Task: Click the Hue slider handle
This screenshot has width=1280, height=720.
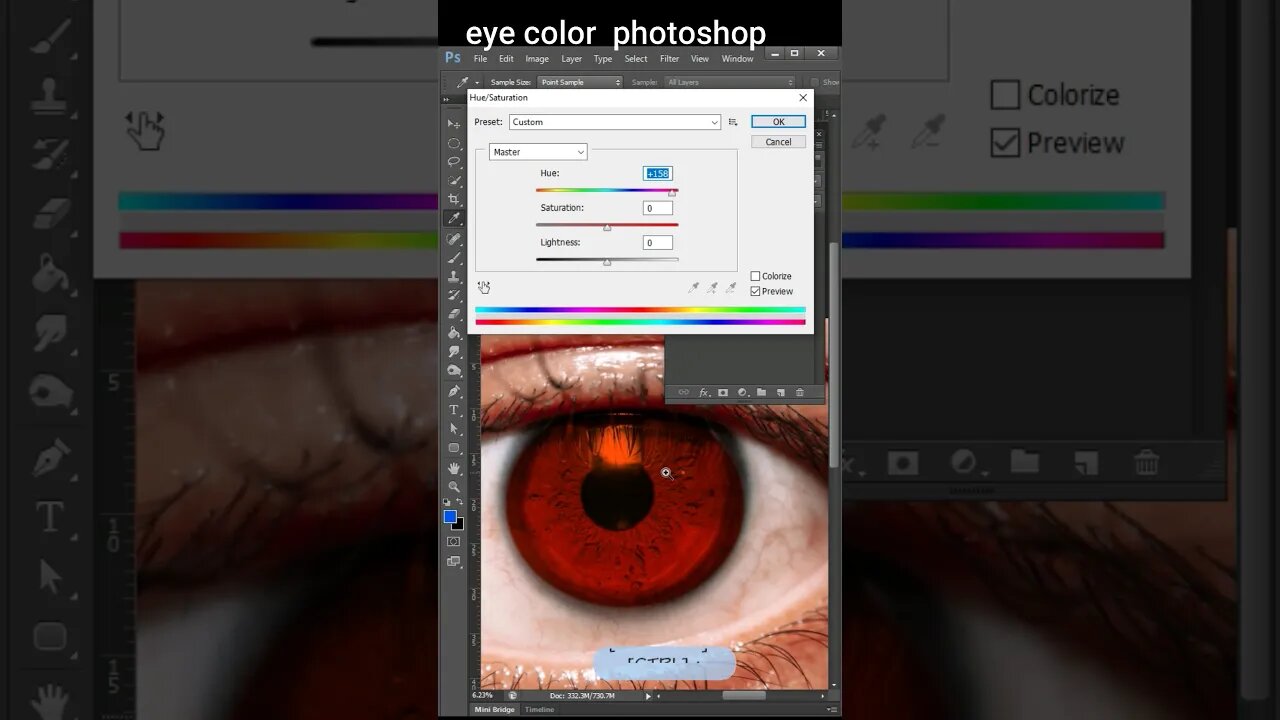Action: tap(672, 193)
